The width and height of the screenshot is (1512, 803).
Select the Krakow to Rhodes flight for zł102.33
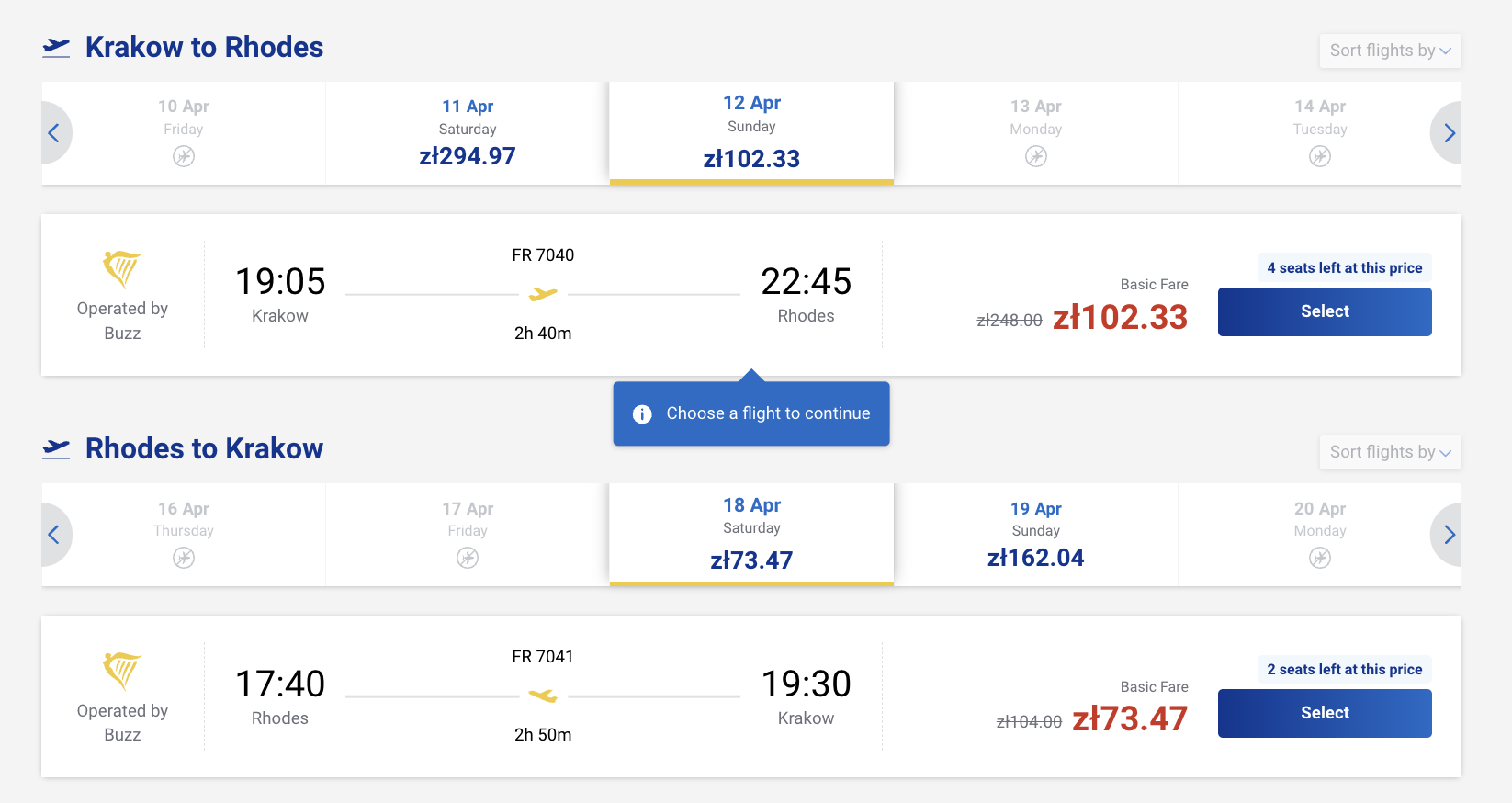click(x=1324, y=311)
